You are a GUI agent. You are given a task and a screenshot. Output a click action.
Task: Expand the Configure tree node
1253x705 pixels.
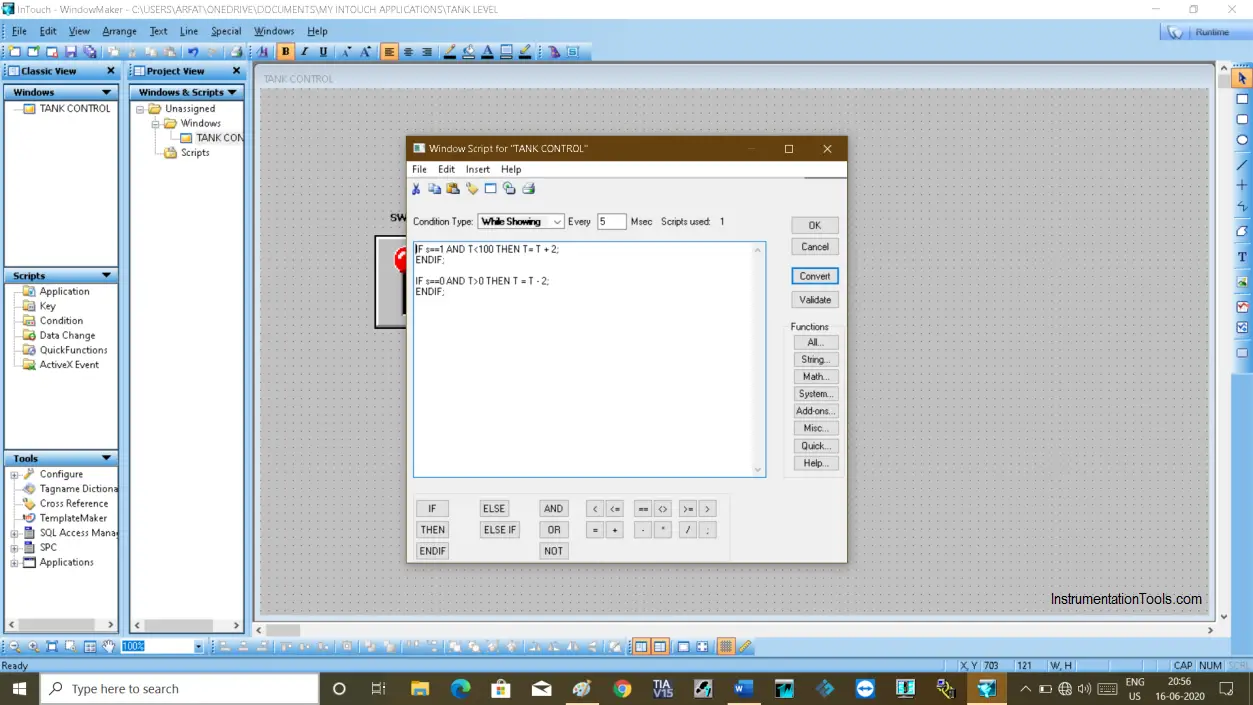point(15,475)
